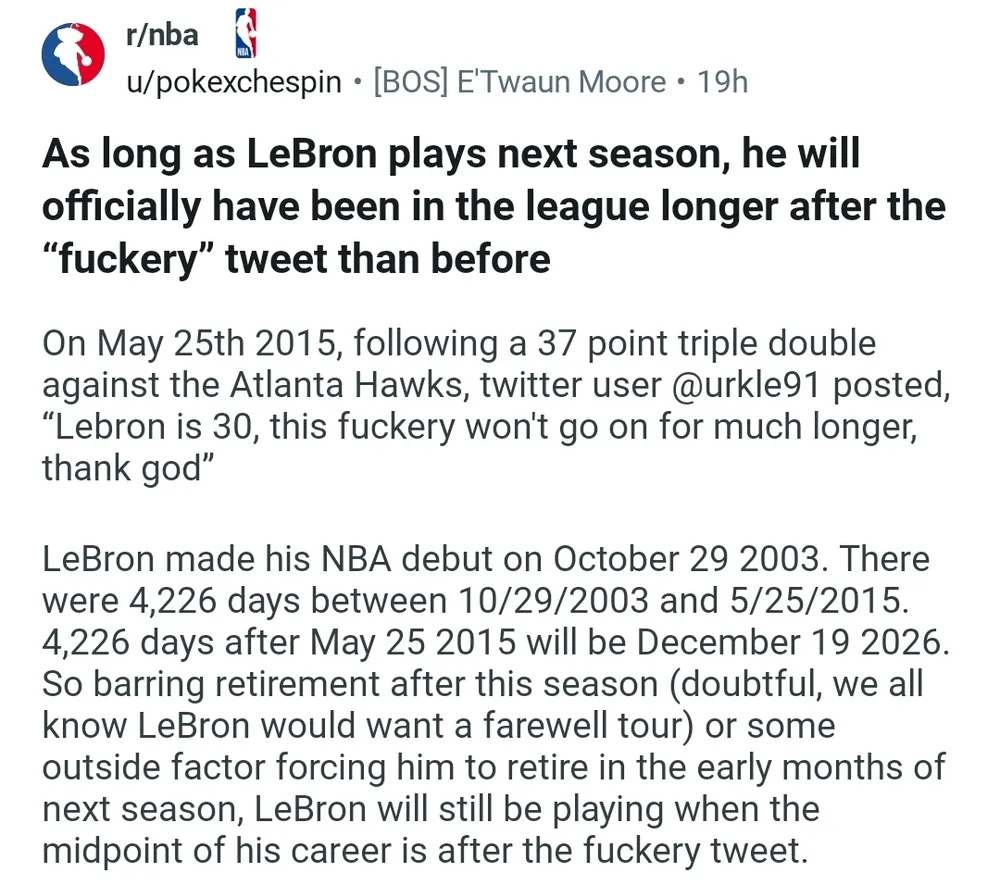
Task: Click the final line ending "fuckery tweet."
Action: coord(424,850)
